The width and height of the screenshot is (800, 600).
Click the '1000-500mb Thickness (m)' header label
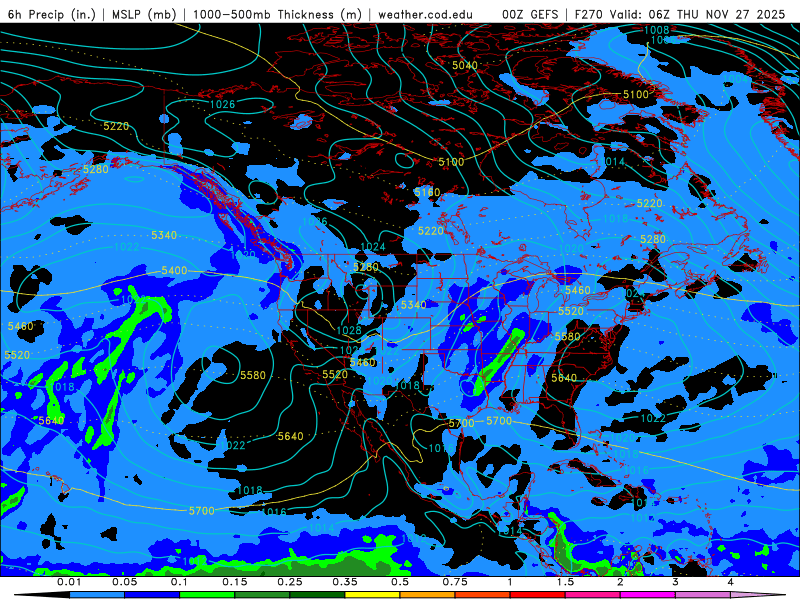(276, 14)
